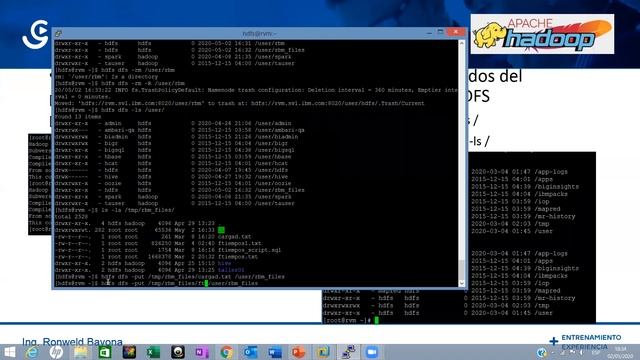Image resolution: width=640 pixels, height=360 pixels.
Task: Click the help icon in system tray
Action: 542,352
